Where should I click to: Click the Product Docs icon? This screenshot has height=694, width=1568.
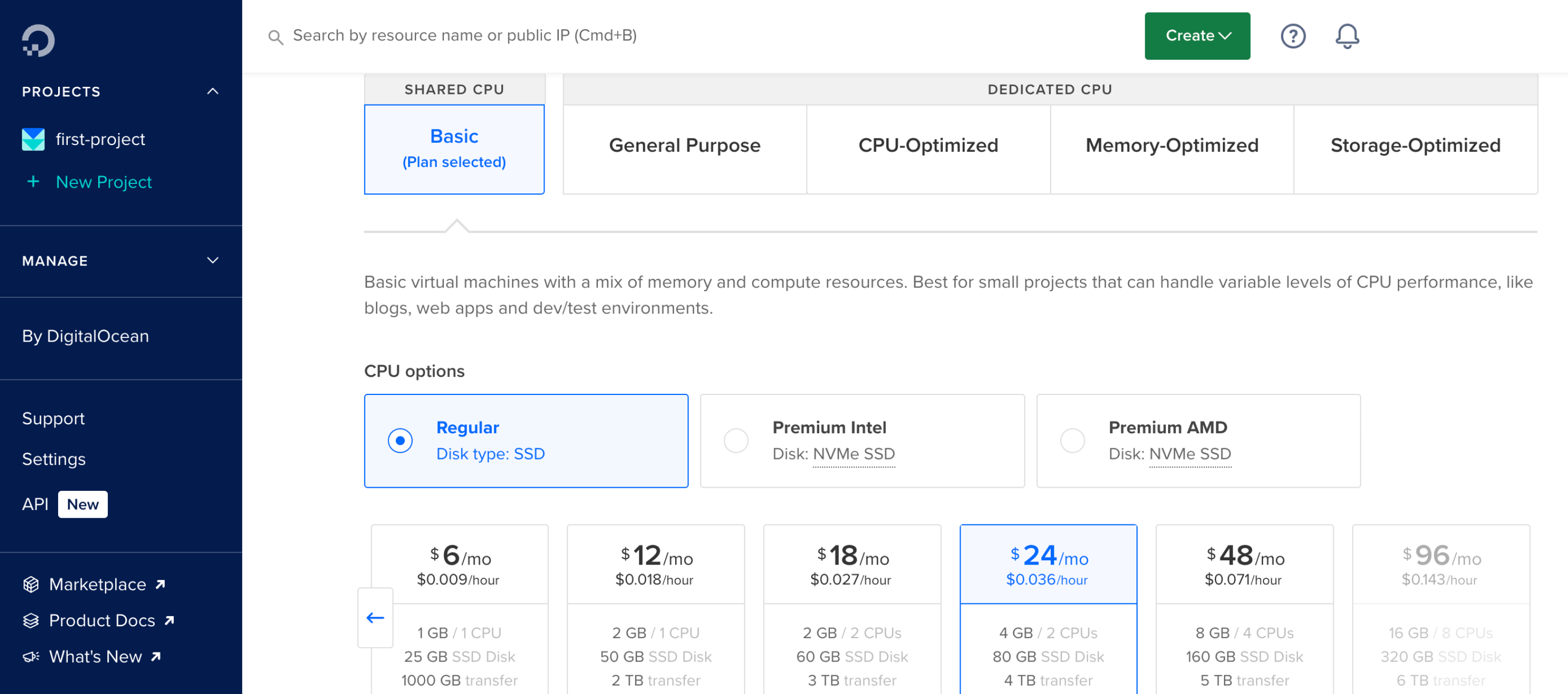point(30,620)
